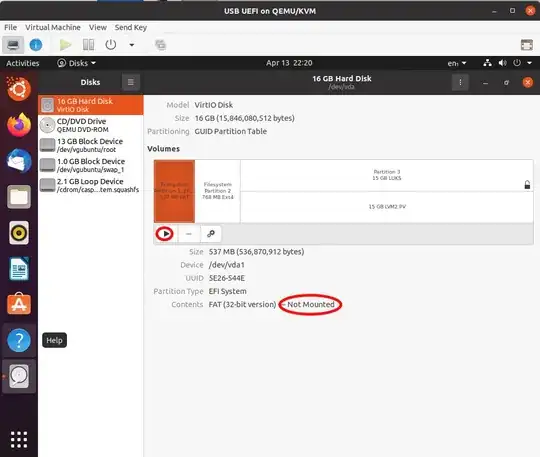Open Ubuntu Activities overview

point(23,63)
